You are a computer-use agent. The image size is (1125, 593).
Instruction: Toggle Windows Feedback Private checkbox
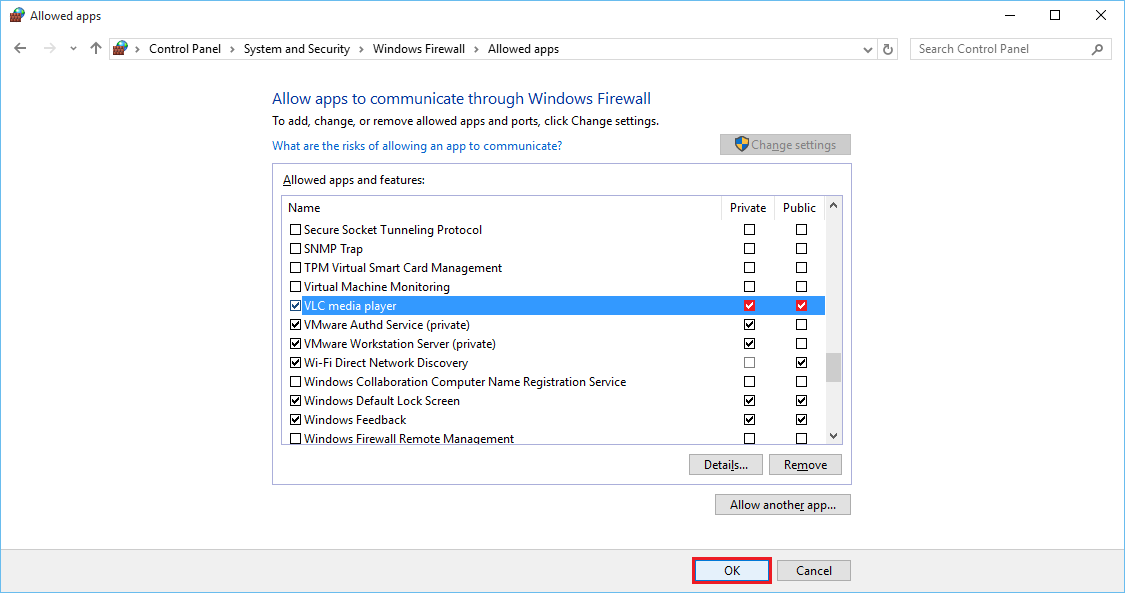point(749,420)
